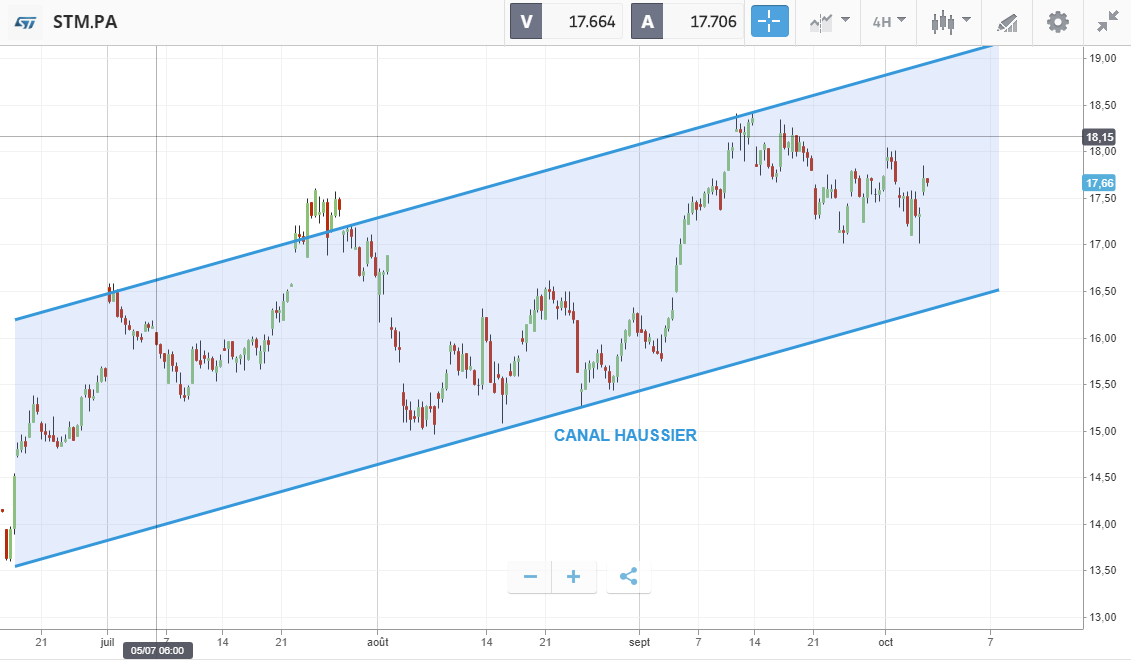The image size is (1131, 660).
Task: Open the candlestick chart type dropdown
Action: (x=950, y=21)
